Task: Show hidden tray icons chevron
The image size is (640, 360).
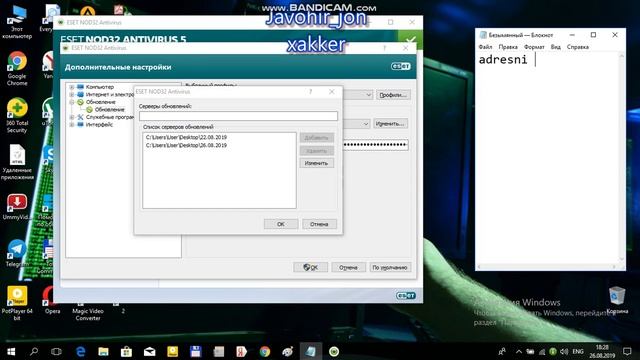Action: pyautogui.click(x=519, y=351)
